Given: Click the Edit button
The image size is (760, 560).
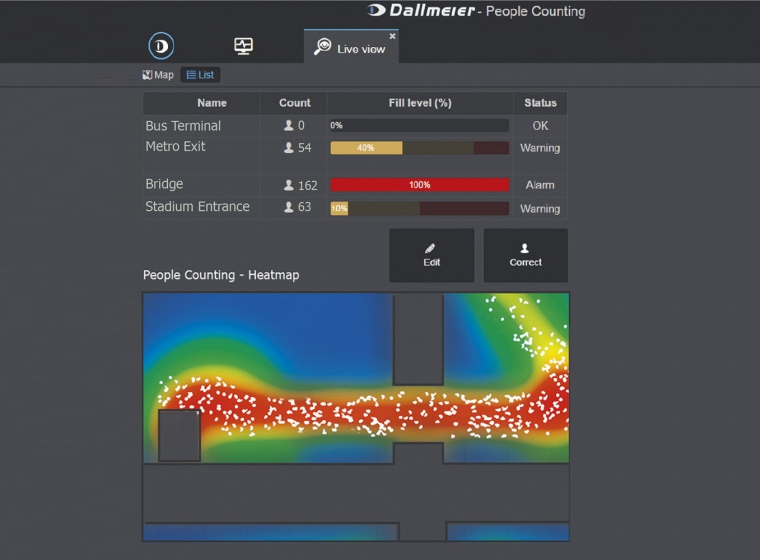Looking at the screenshot, I should pos(431,255).
